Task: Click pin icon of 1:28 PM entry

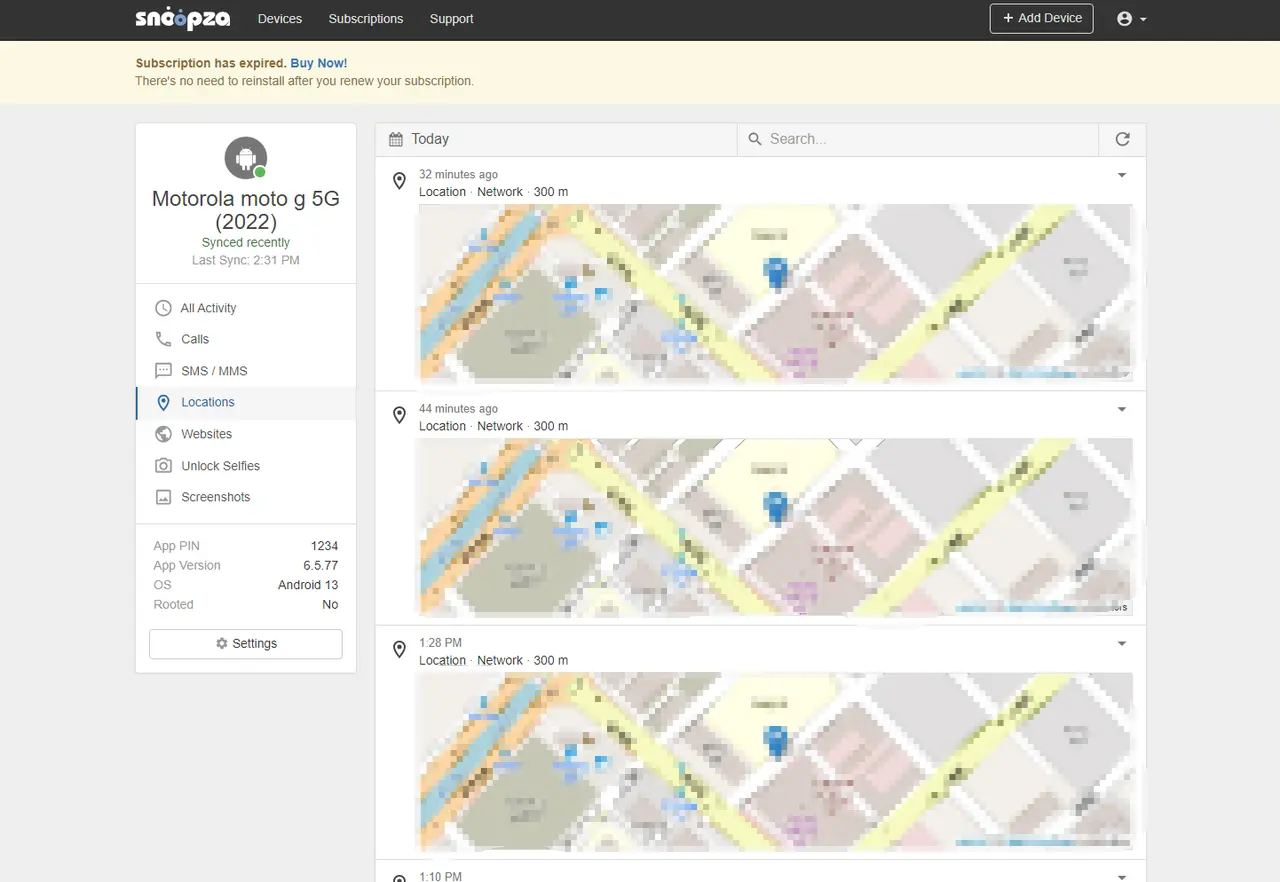Action: pos(399,649)
